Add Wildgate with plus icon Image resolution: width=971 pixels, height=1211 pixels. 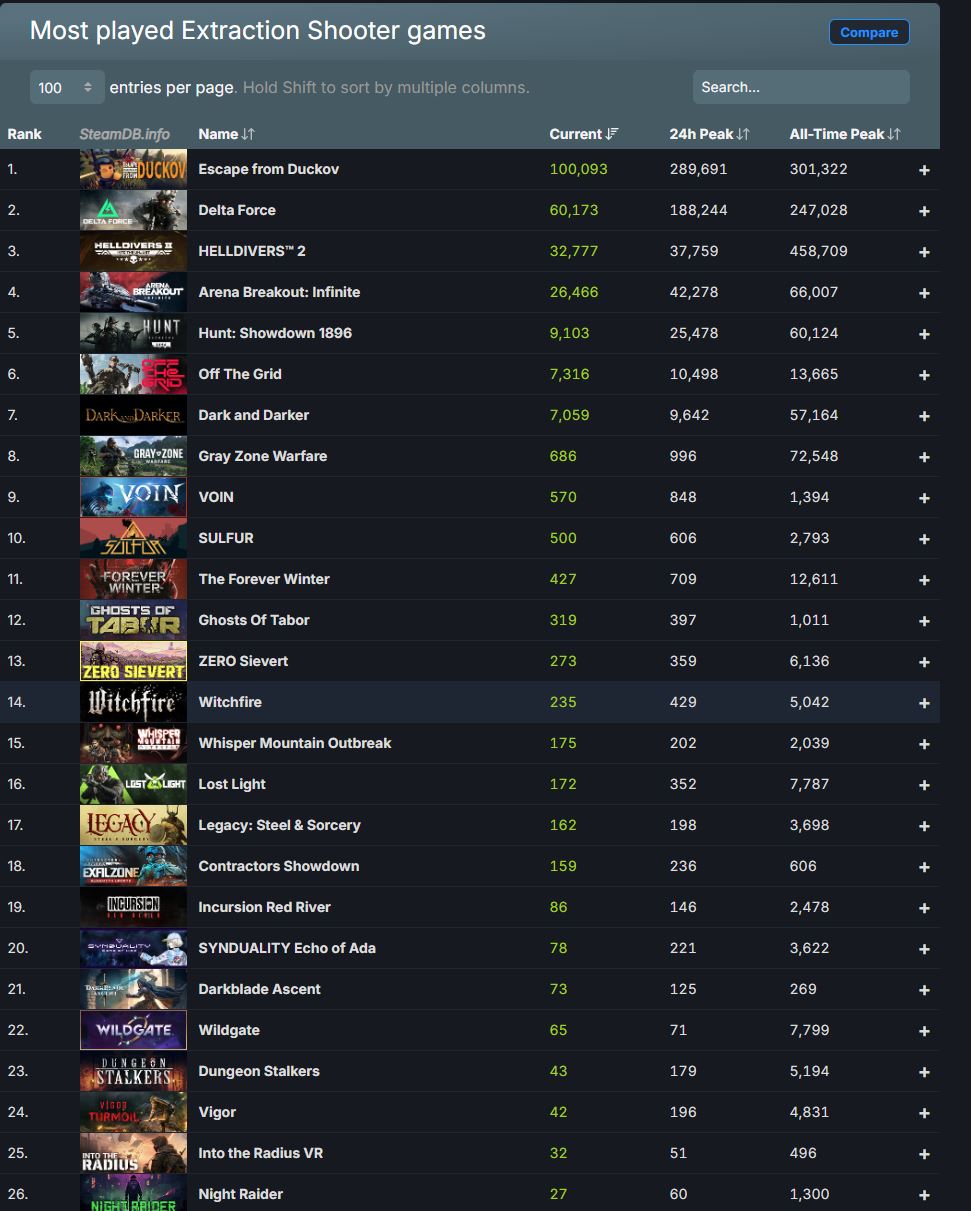point(924,1031)
